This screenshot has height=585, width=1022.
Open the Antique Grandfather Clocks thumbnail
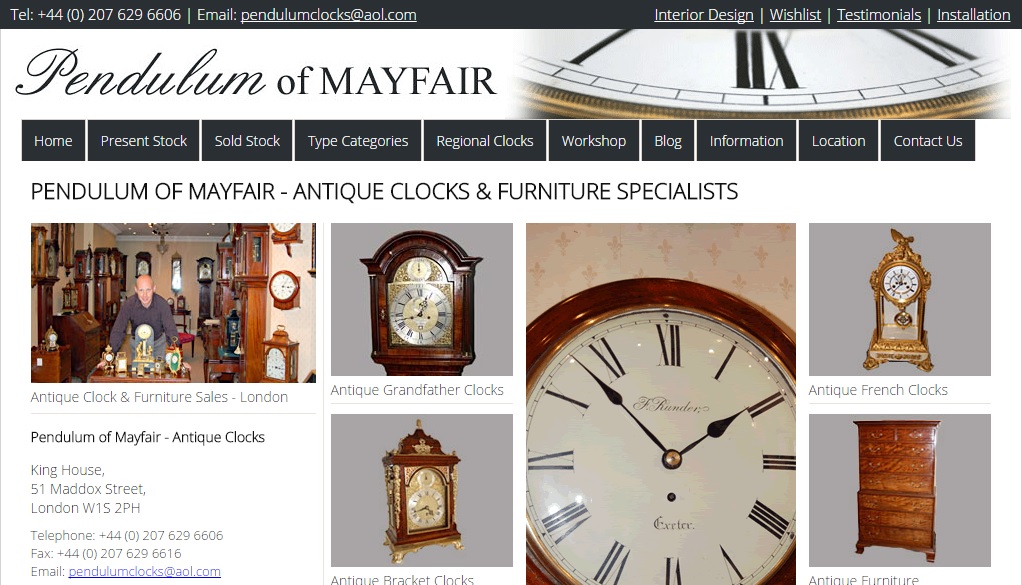[x=422, y=300]
